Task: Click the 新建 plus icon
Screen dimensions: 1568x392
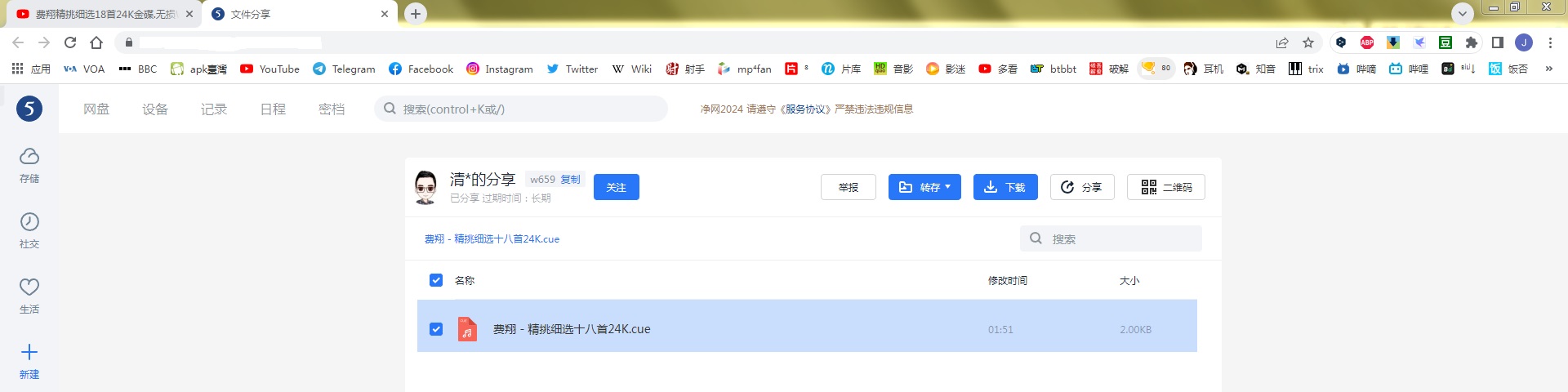Action: 29,360
